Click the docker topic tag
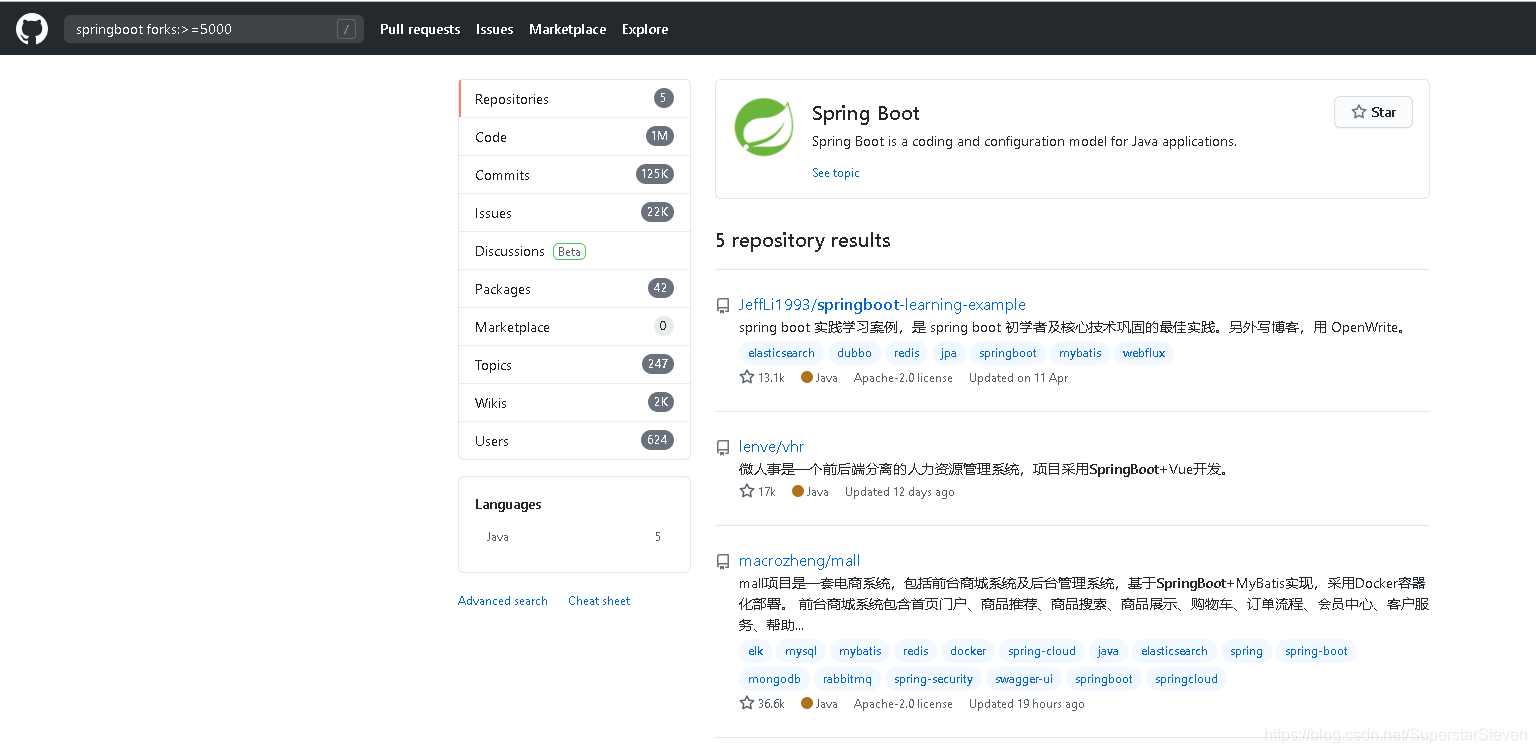 (x=968, y=651)
